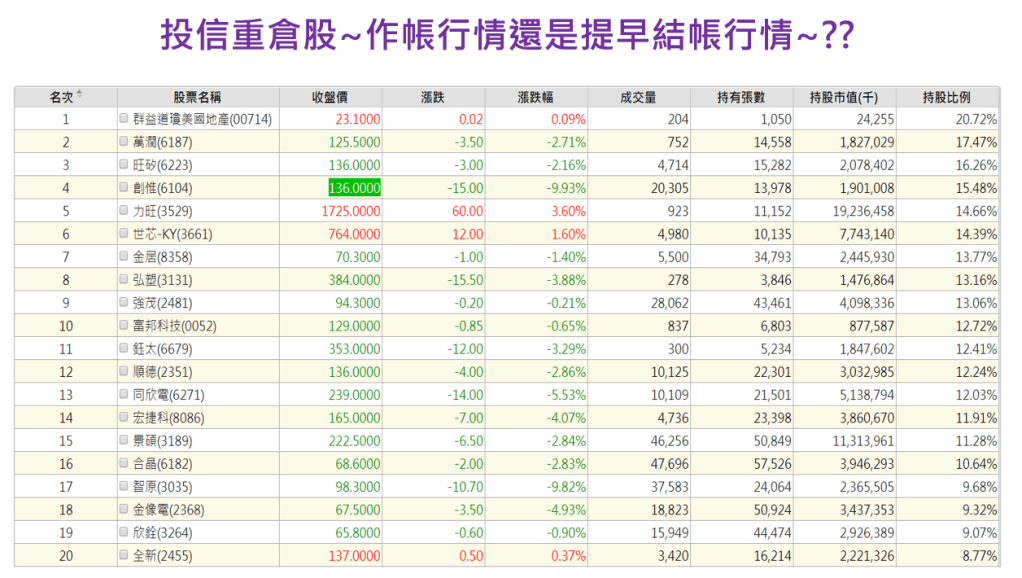
Task: Check the 富邦科技(0052) checkbox
Action: 124,326
